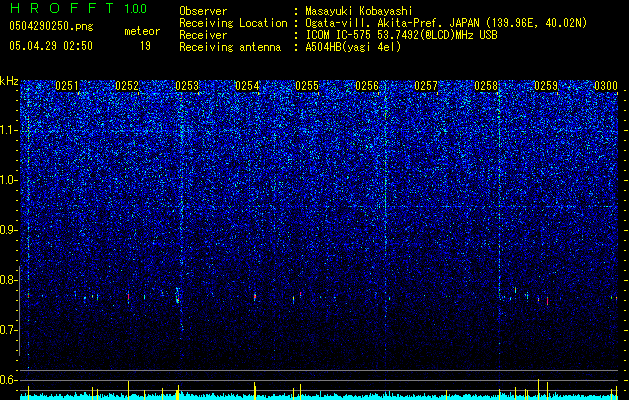Click the meteor count value 19
The width and height of the screenshot is (629, 400).
(145, 46)
